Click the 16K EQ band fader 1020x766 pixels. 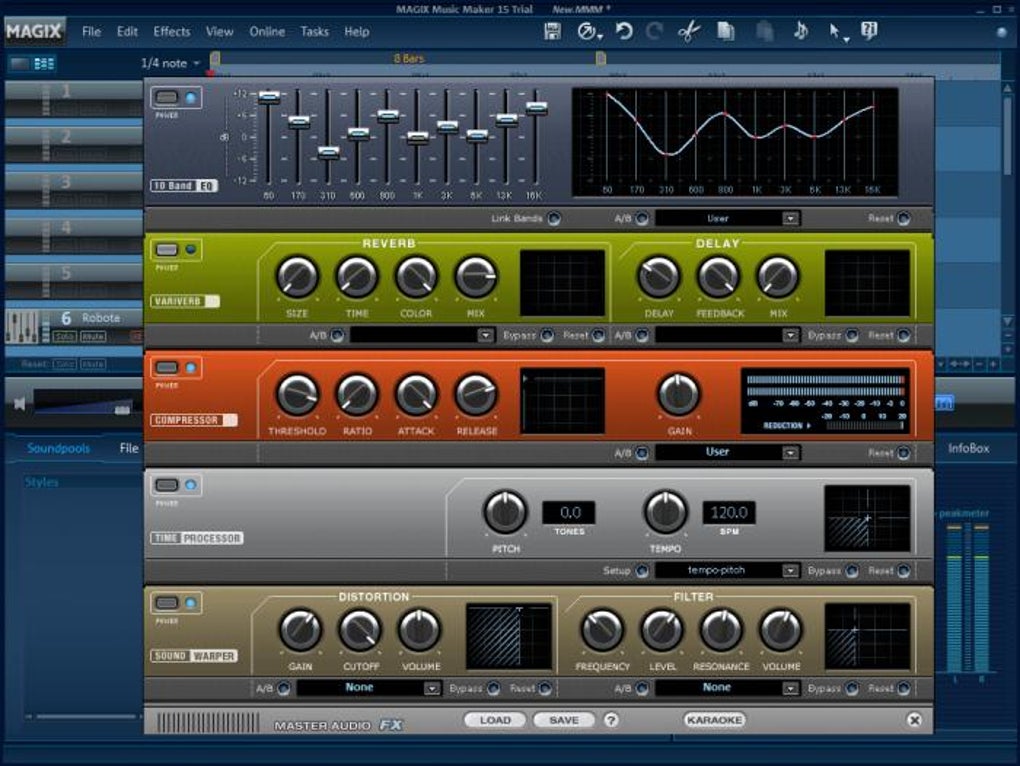pos(536,108)
